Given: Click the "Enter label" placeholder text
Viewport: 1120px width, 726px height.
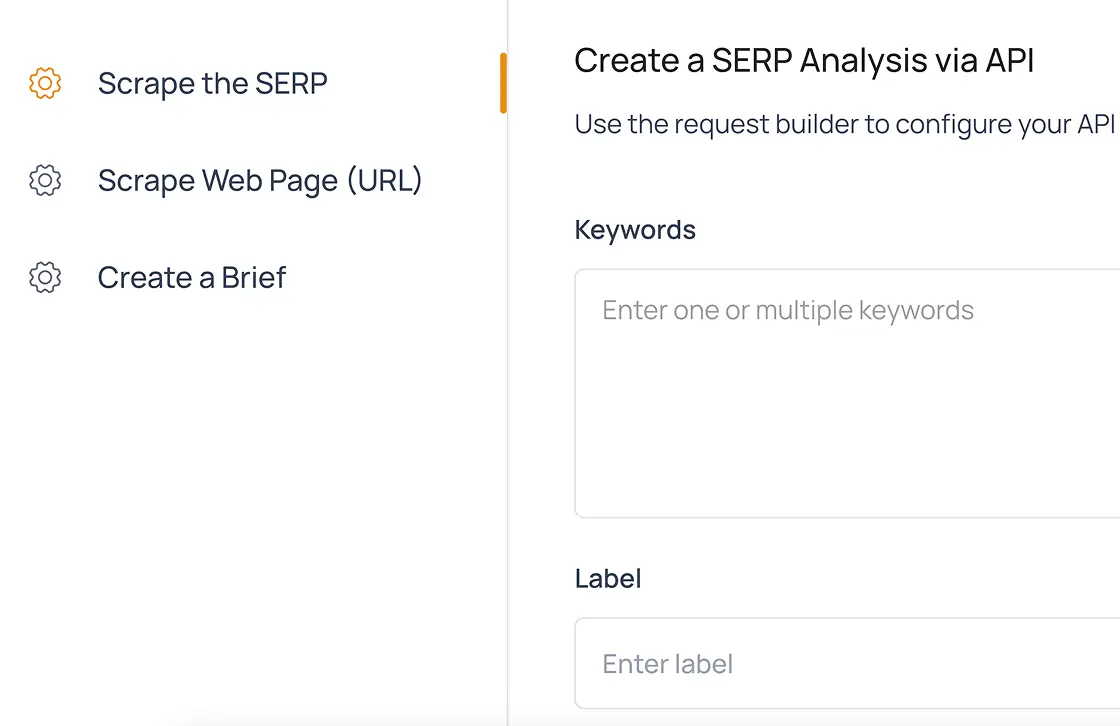Looking at the screenshot, I should tap(667, 664).
